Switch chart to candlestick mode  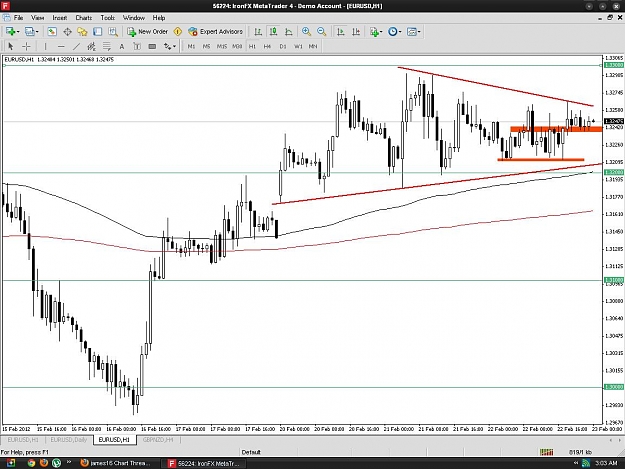tap(273, 31)
